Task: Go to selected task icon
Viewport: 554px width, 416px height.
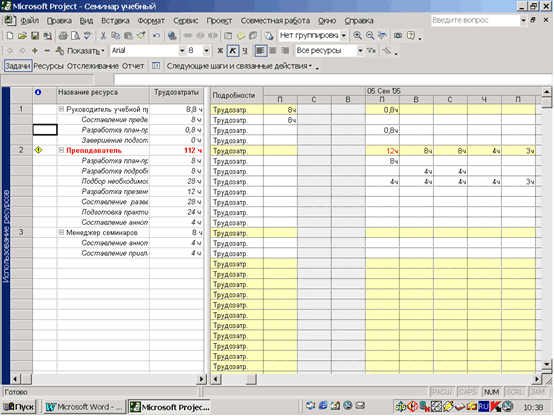Action: click(x=382, y=36)
